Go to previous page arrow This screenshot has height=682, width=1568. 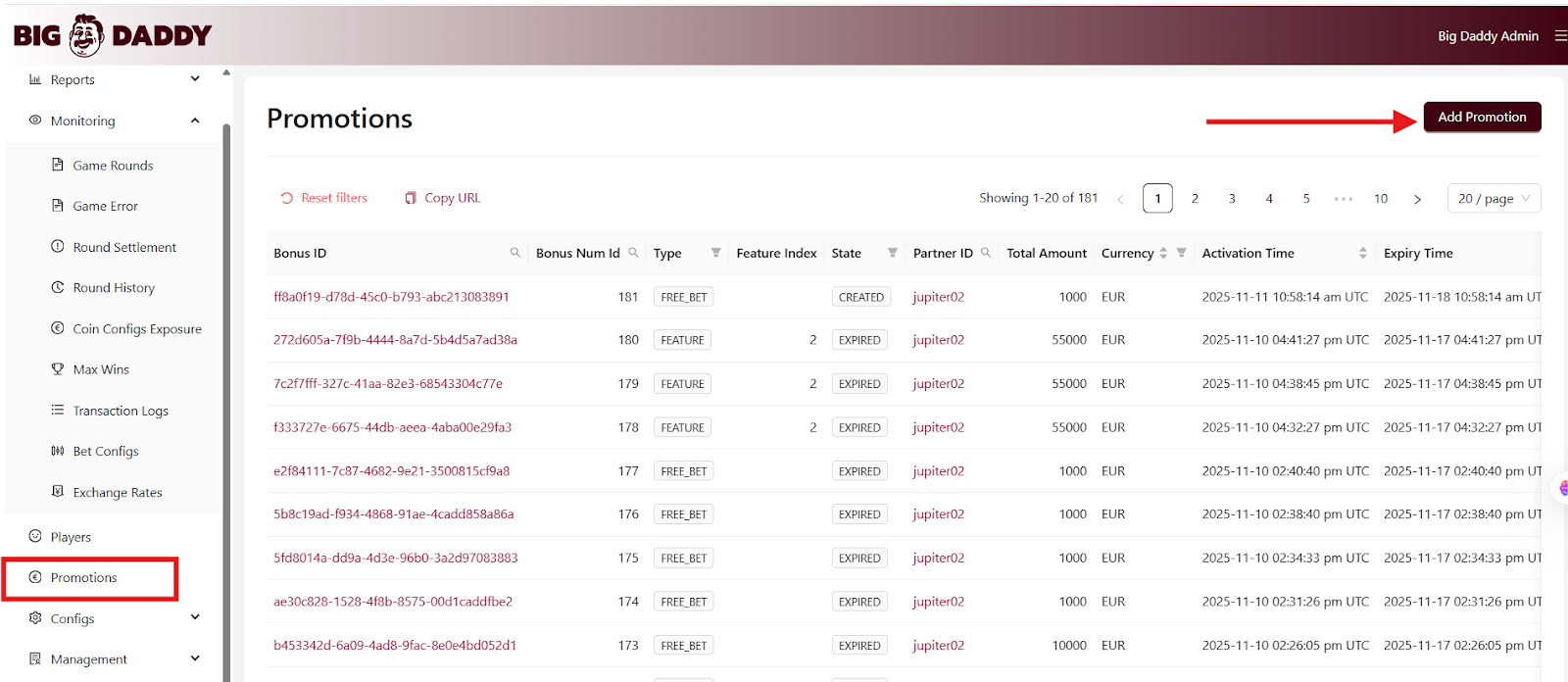point(1120,199)
